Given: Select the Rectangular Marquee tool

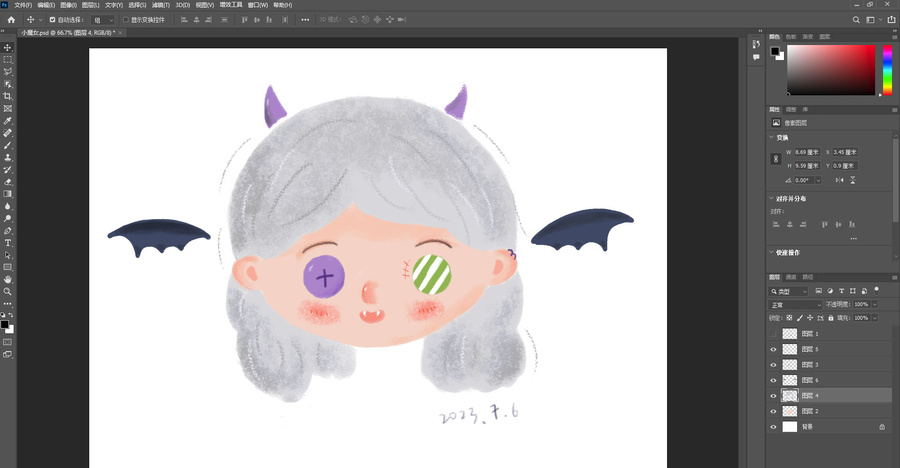Looking at the screenshot, I should [x=7, y=60].
